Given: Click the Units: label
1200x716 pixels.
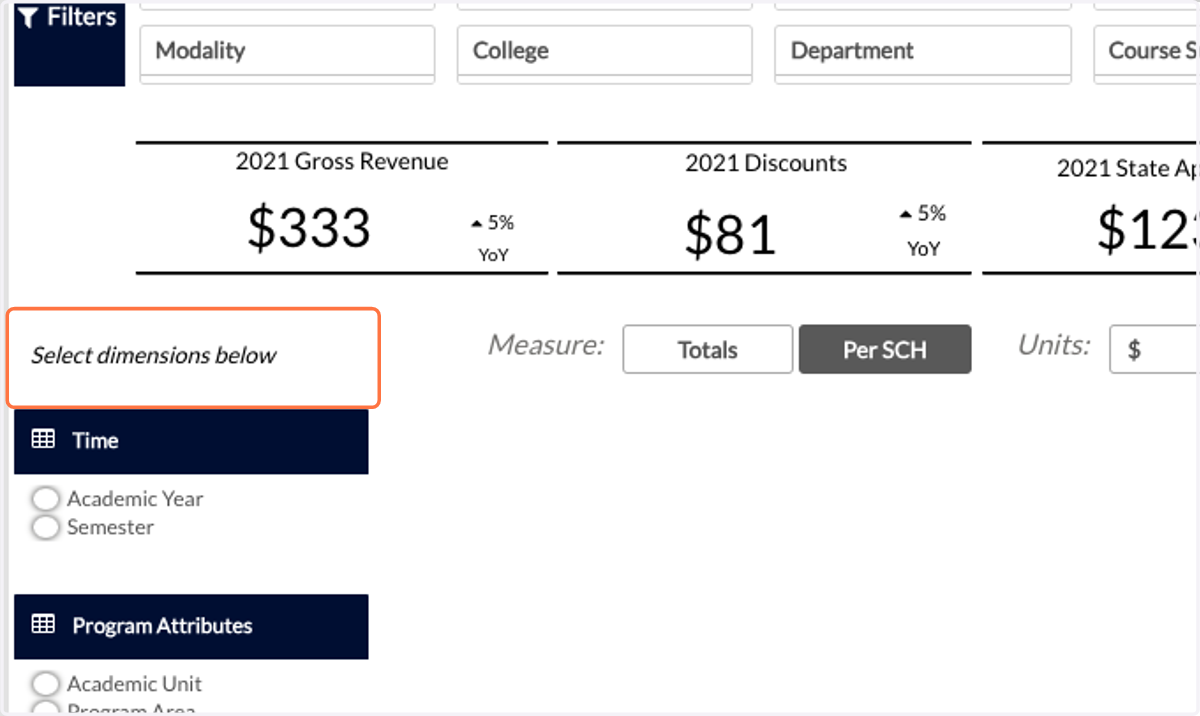Looking at the screenshot, I should (x=1053, y=346).
